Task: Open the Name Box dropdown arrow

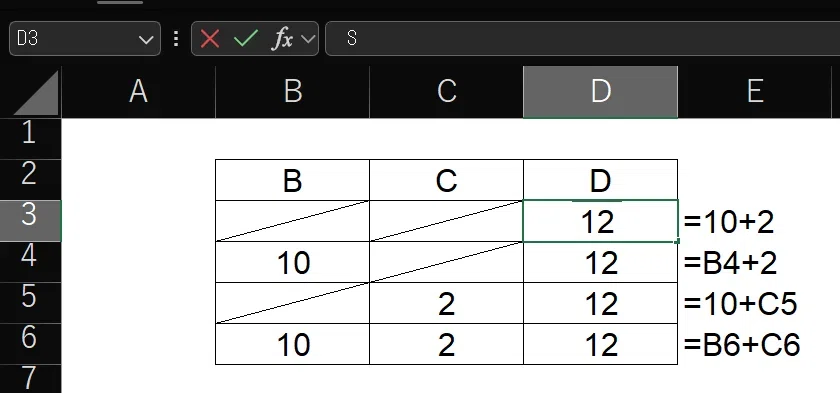Action: click(x=145, y=40)
